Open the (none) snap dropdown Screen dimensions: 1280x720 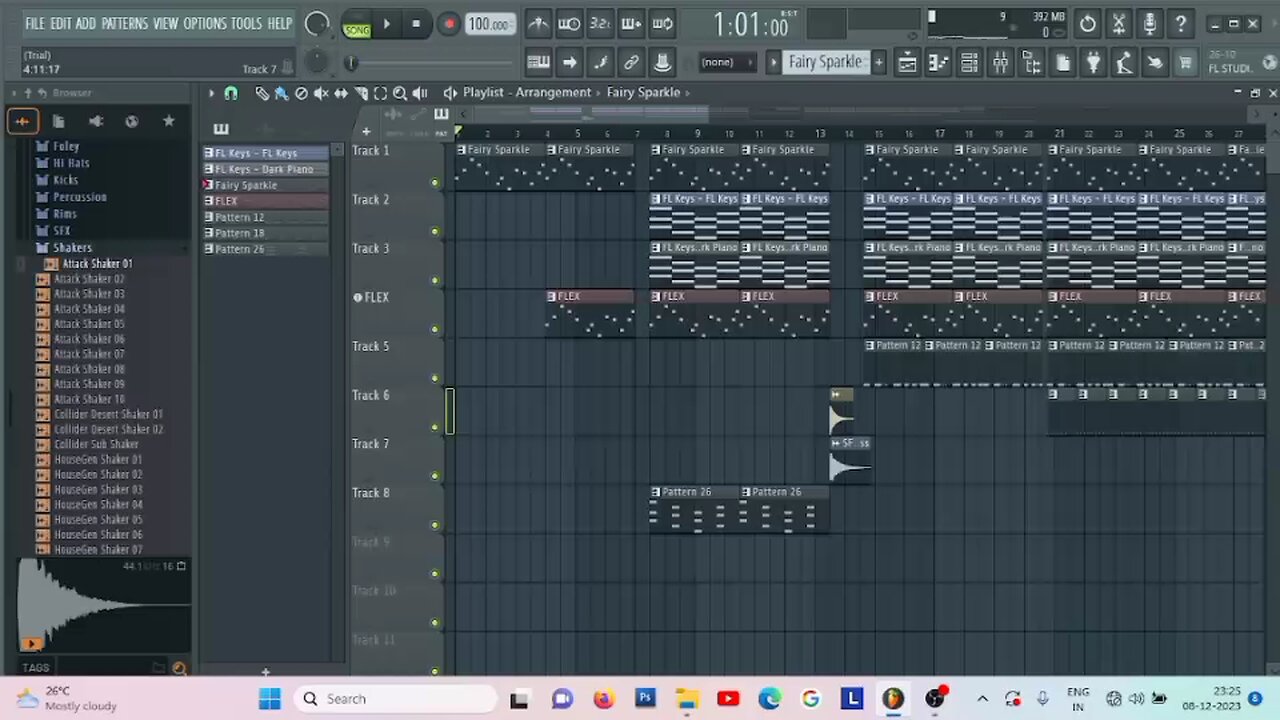click(726, 62)
